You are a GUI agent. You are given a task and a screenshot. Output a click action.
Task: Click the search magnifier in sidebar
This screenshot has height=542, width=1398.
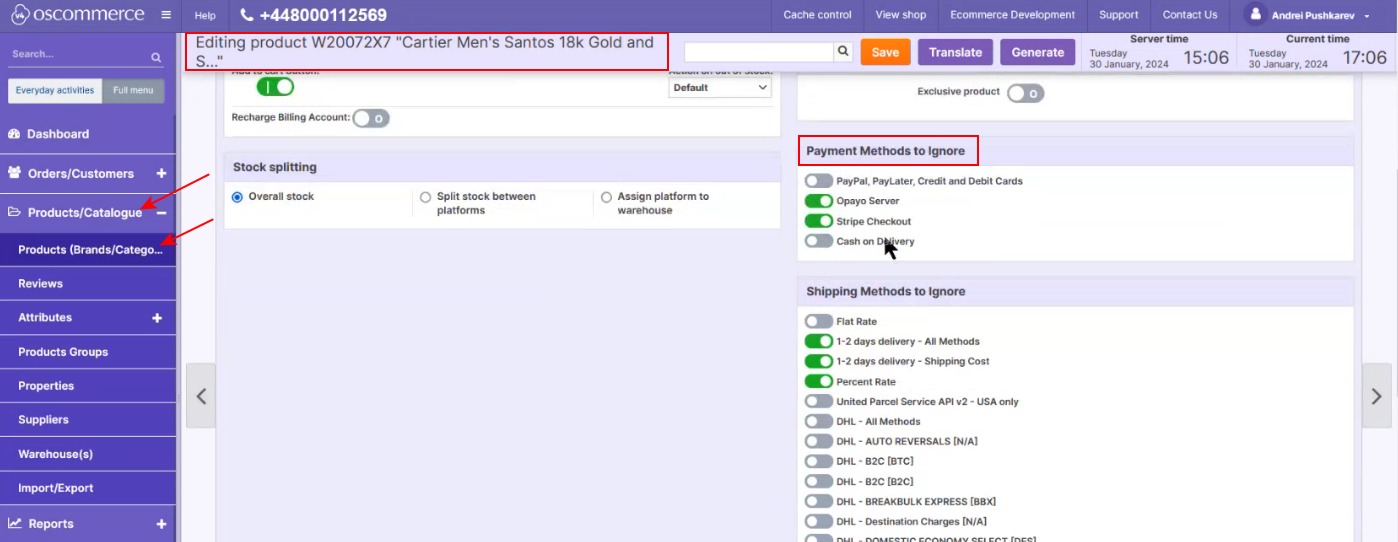coord(156,57)
